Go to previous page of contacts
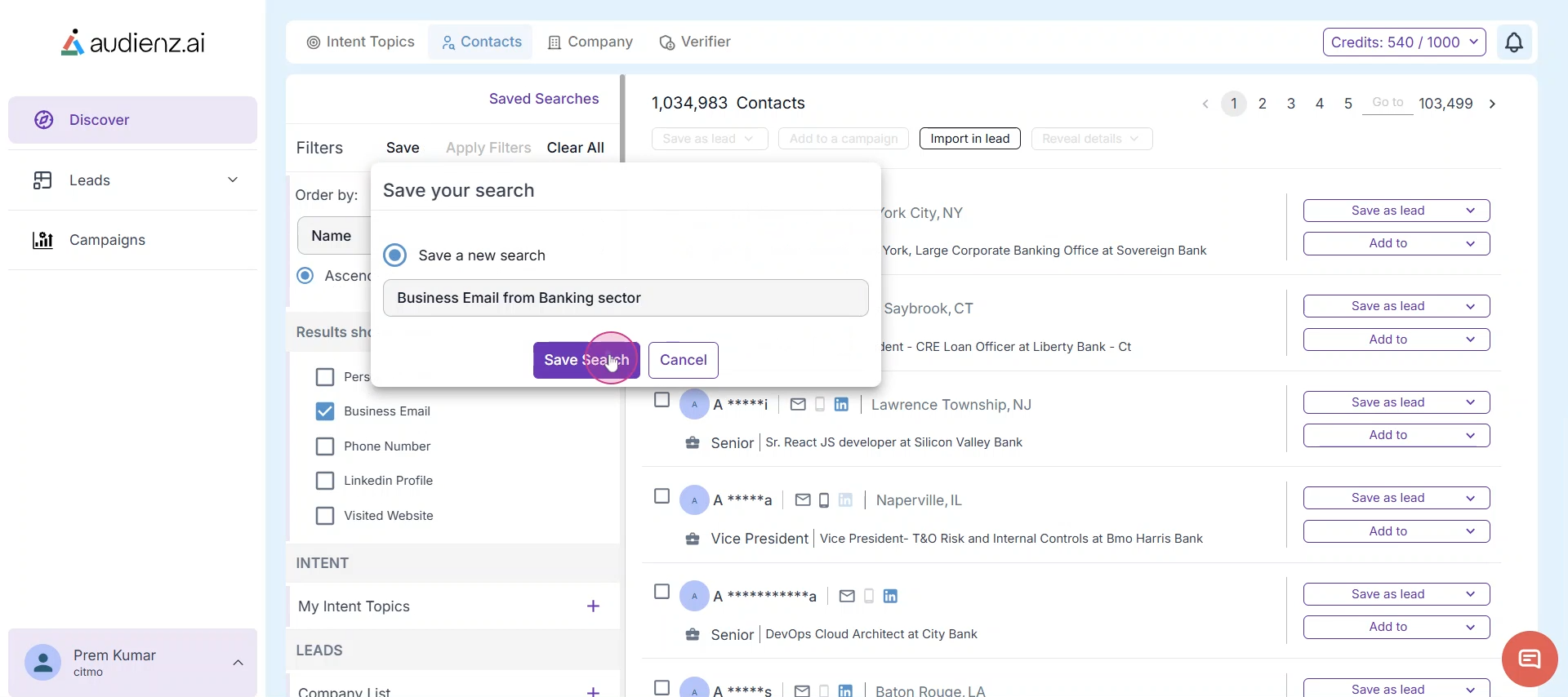 point(1205,104)
